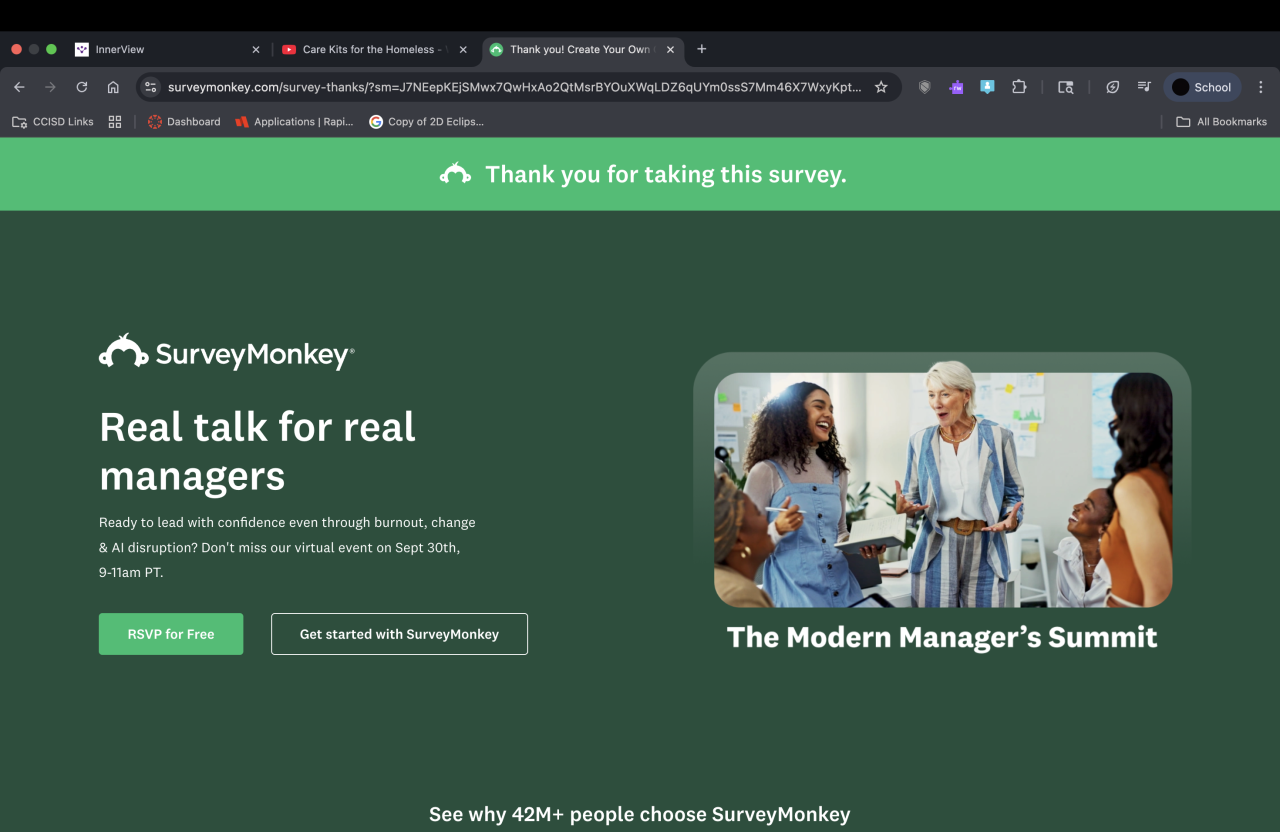The image size is (1280, 832).
Task: Go back to the previous page
Action: point(19,87)
